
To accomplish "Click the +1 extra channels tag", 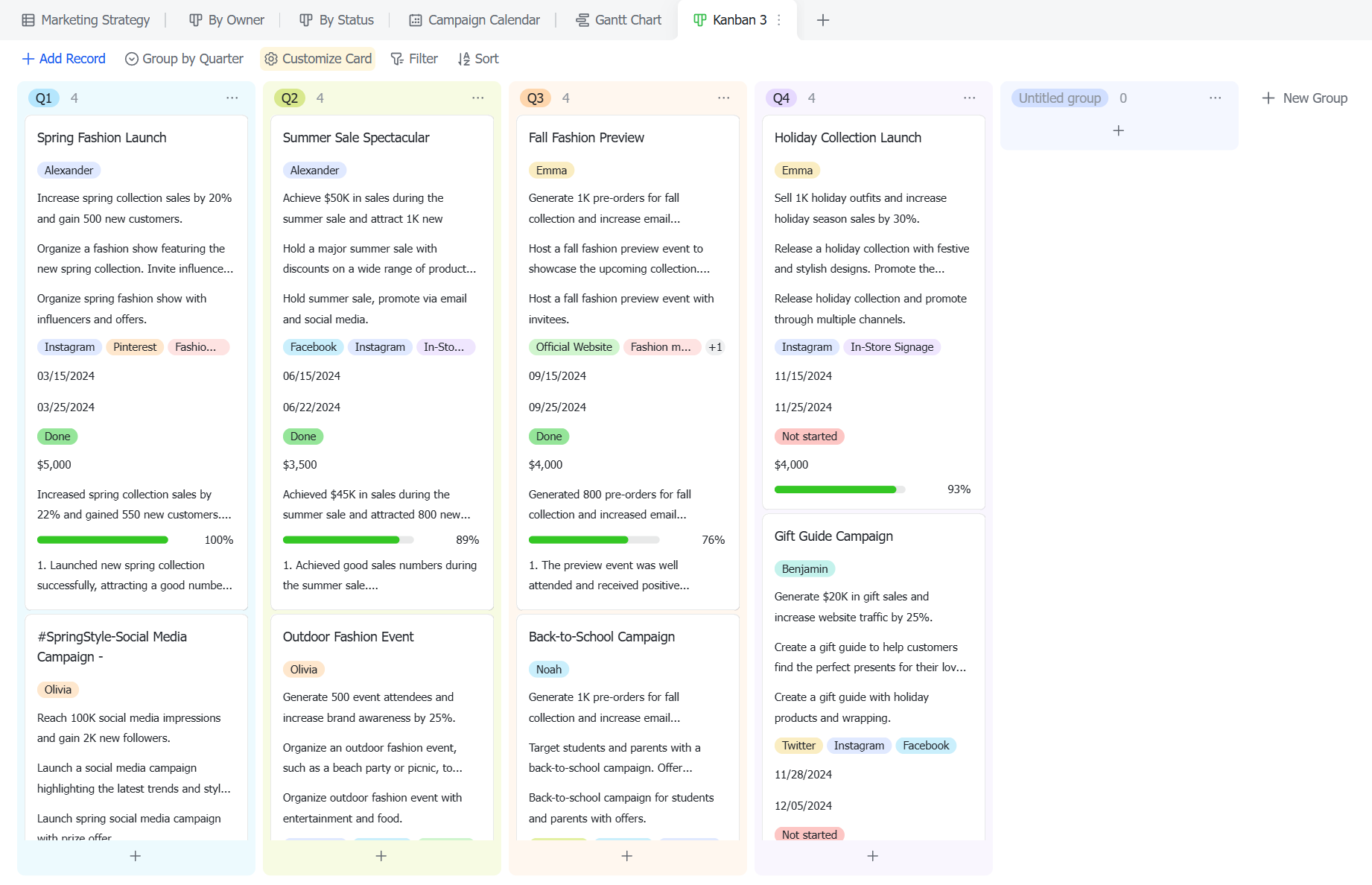I will (x=715, y=347).
